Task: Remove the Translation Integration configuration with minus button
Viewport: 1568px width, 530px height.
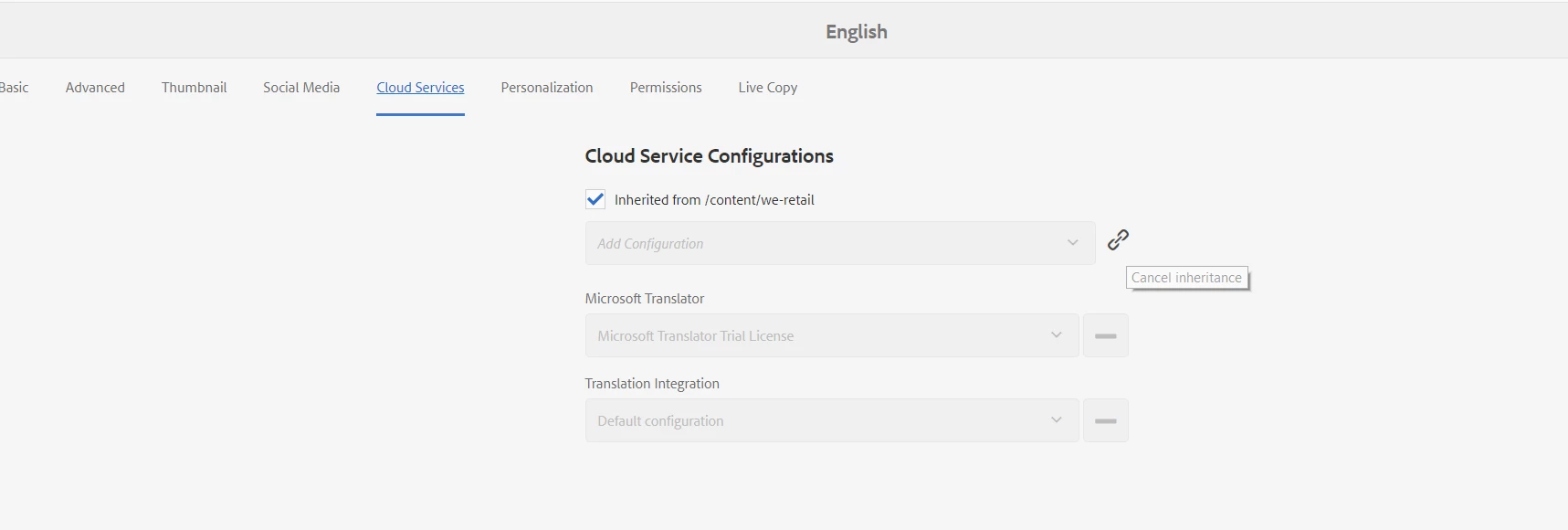Action: [x=1105, y=421]
